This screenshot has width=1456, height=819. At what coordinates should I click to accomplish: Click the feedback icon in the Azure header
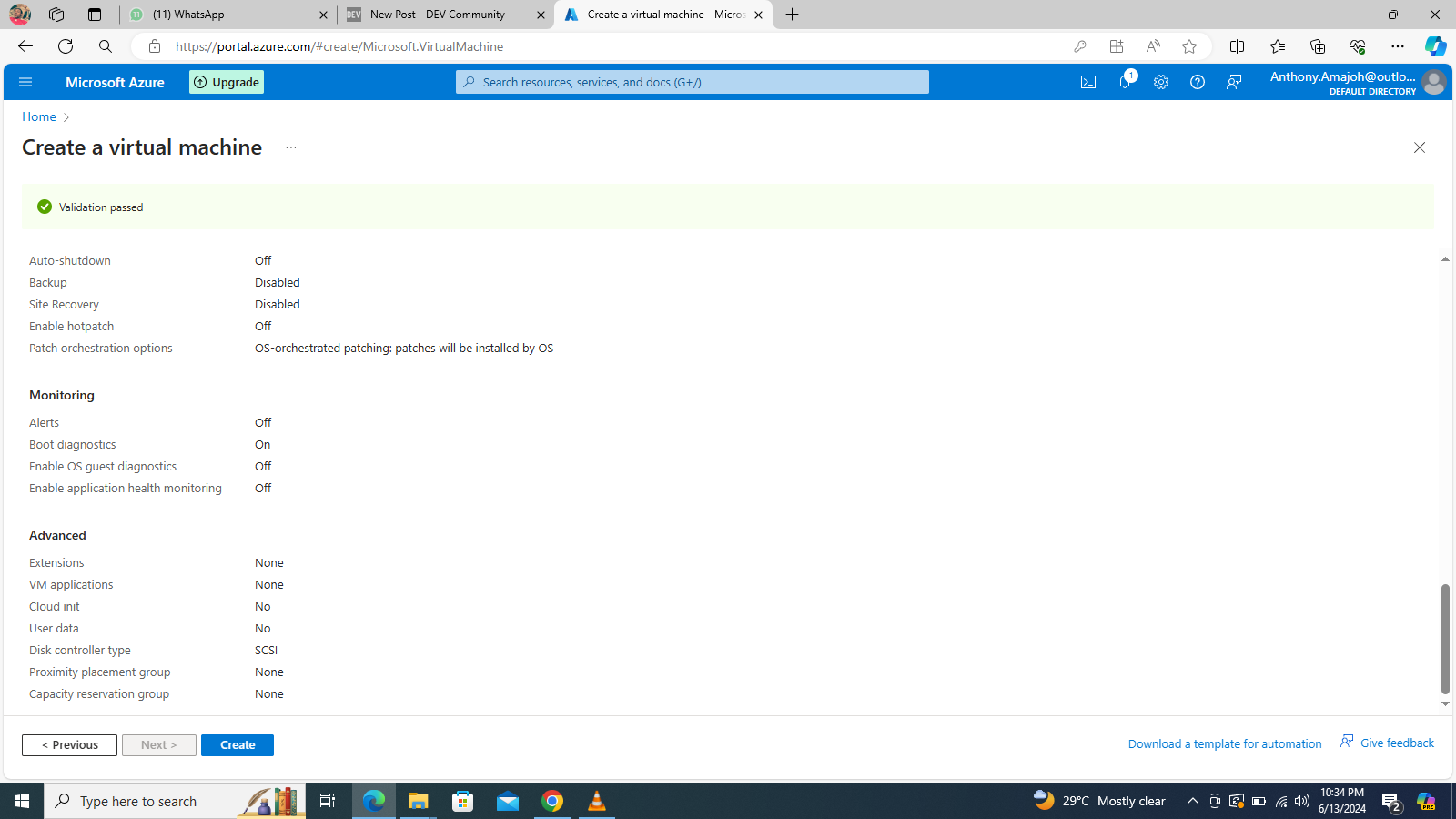1234,82
